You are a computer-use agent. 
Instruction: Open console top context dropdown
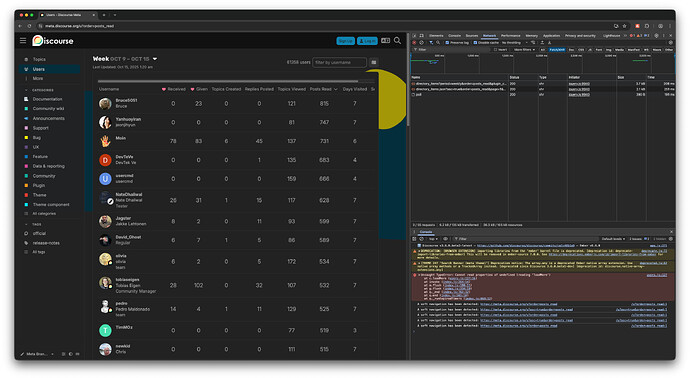tap(433, 239)
